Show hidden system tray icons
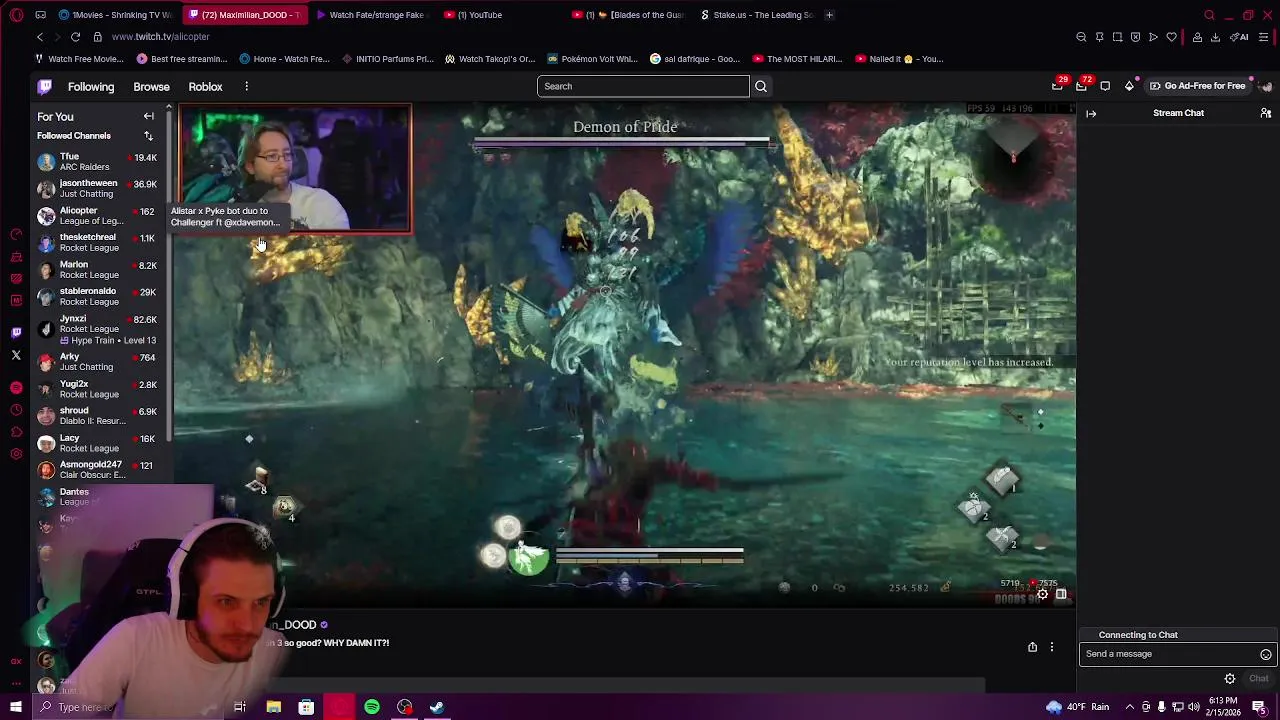The height and width of the screenshot is (720, 1280). coord(1130,707)
